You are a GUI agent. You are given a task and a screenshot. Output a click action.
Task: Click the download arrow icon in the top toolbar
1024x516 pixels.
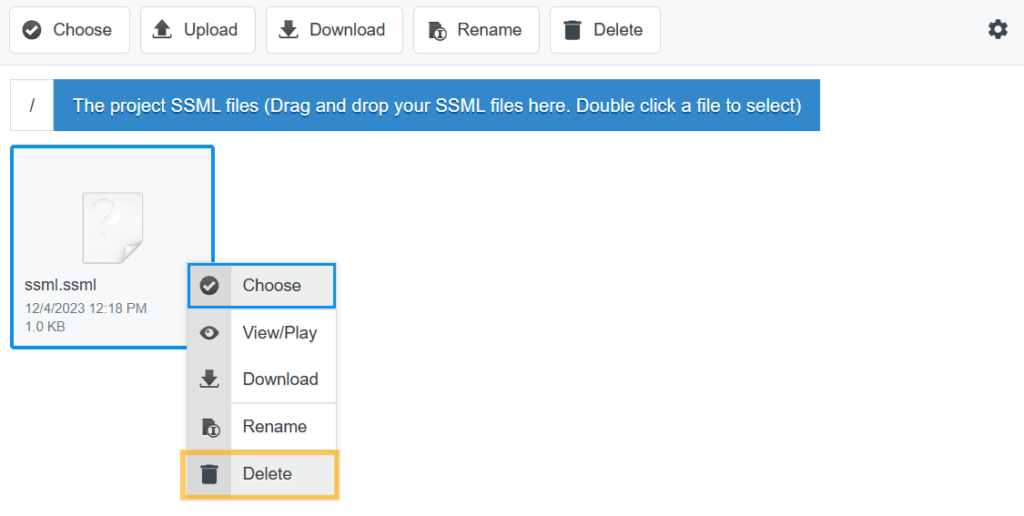tap(288, 30)
